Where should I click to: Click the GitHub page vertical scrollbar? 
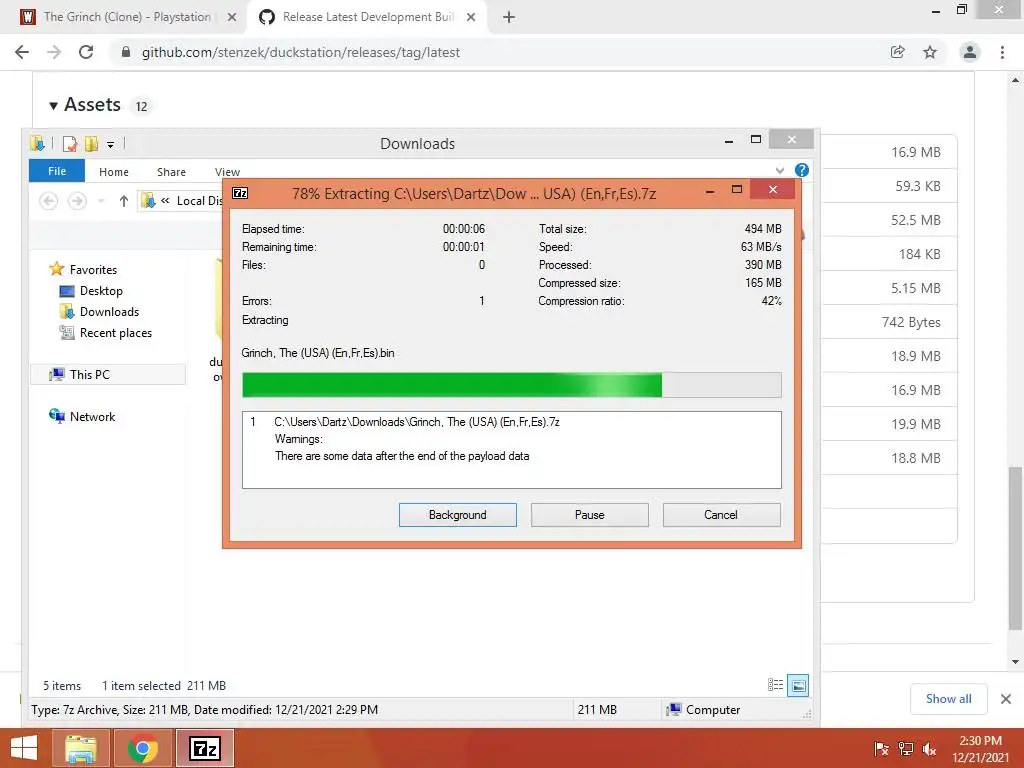coord(1015,549)
